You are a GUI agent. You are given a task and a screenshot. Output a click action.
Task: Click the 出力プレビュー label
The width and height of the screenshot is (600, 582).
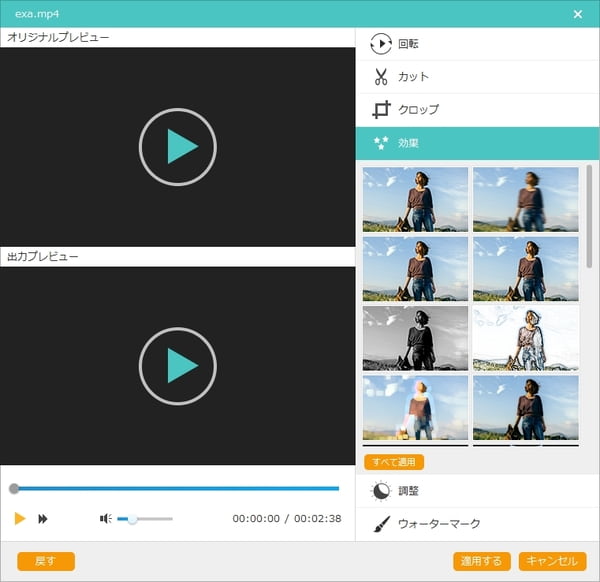tap(42, 256)
